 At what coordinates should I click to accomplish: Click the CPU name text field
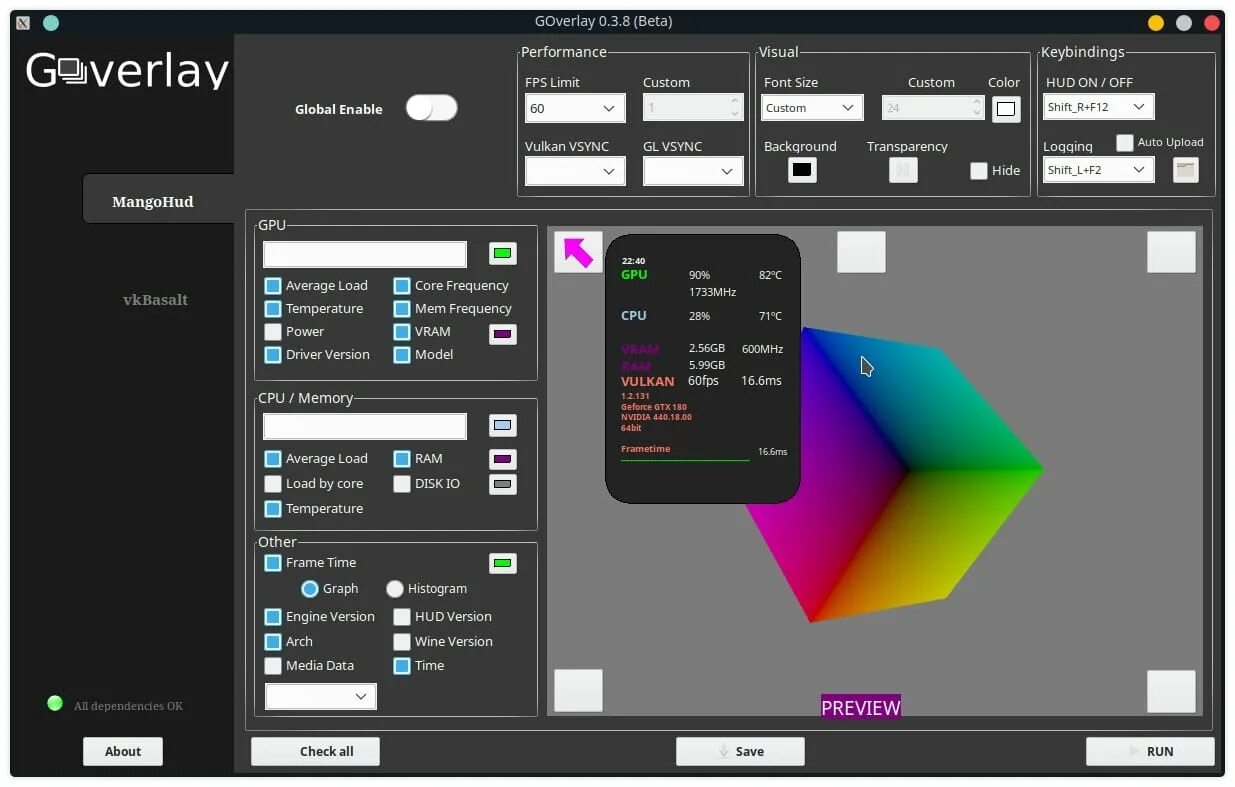point(365,426)
